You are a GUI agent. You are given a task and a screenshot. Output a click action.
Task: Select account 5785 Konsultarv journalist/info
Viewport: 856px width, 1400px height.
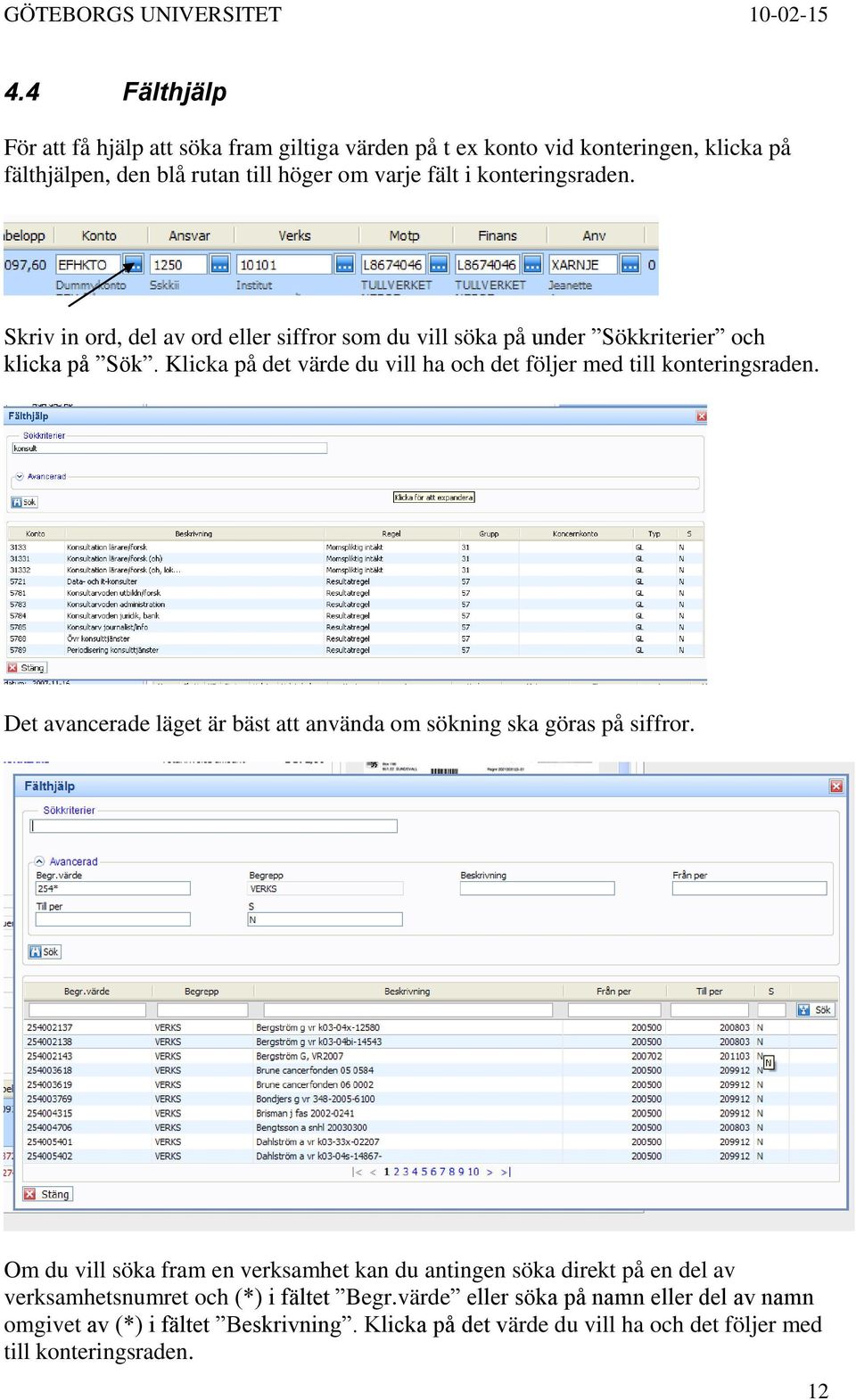tap(355, 627)
